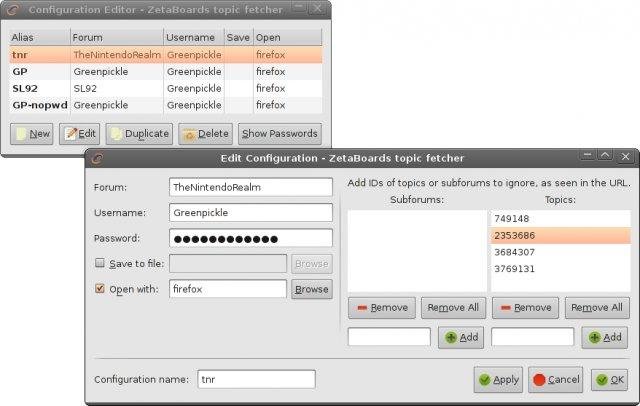
Task: Select topic ID 3769131
Action: tap(561, 269)
